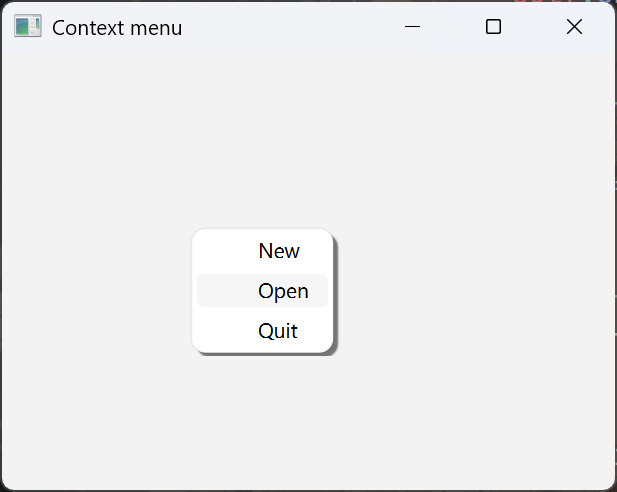Select New from the context menu
This screenshot has height=492, width=617.
coord(278,251)
